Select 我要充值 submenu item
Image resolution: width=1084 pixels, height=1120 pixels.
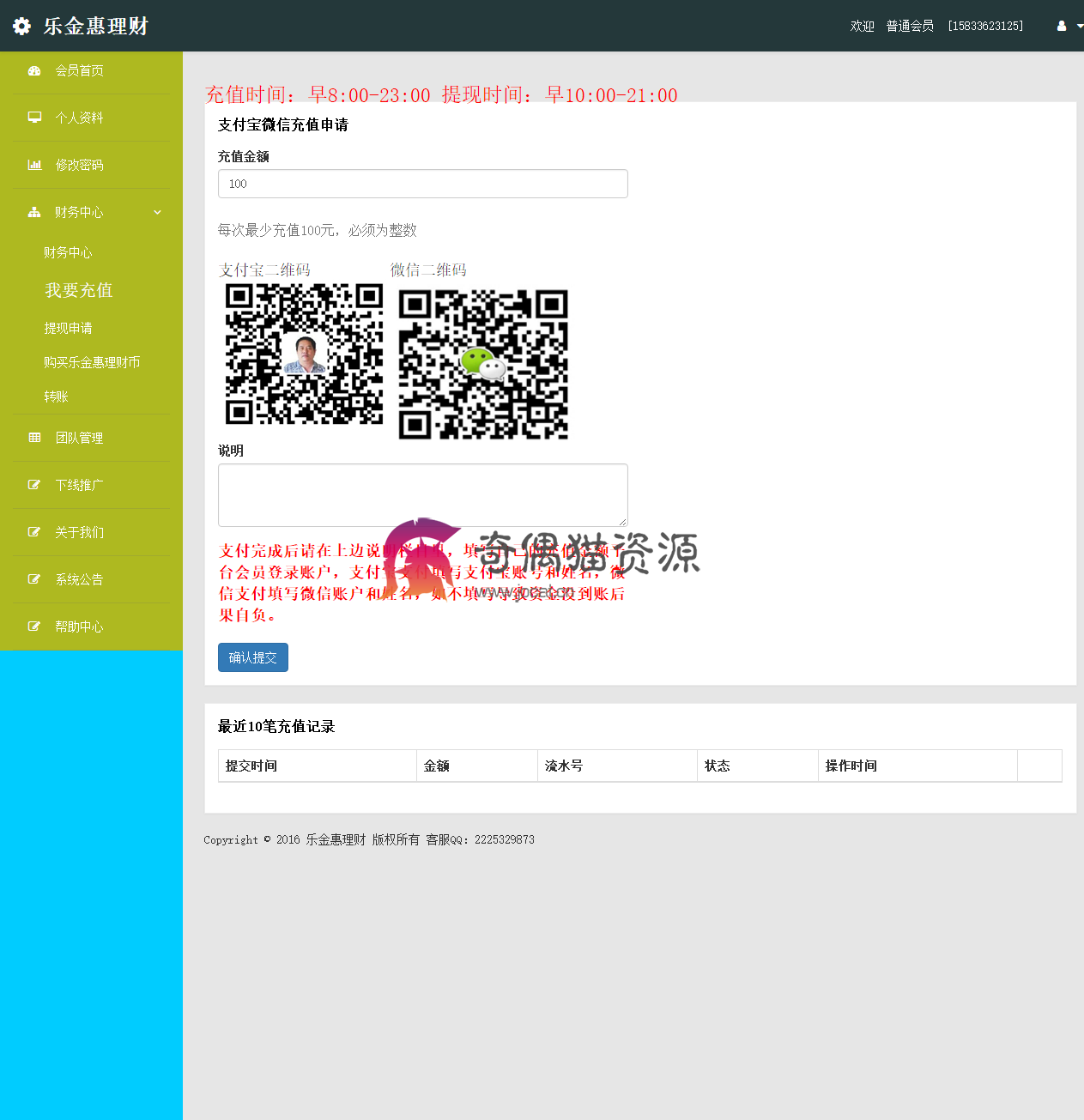coord(79,290)
